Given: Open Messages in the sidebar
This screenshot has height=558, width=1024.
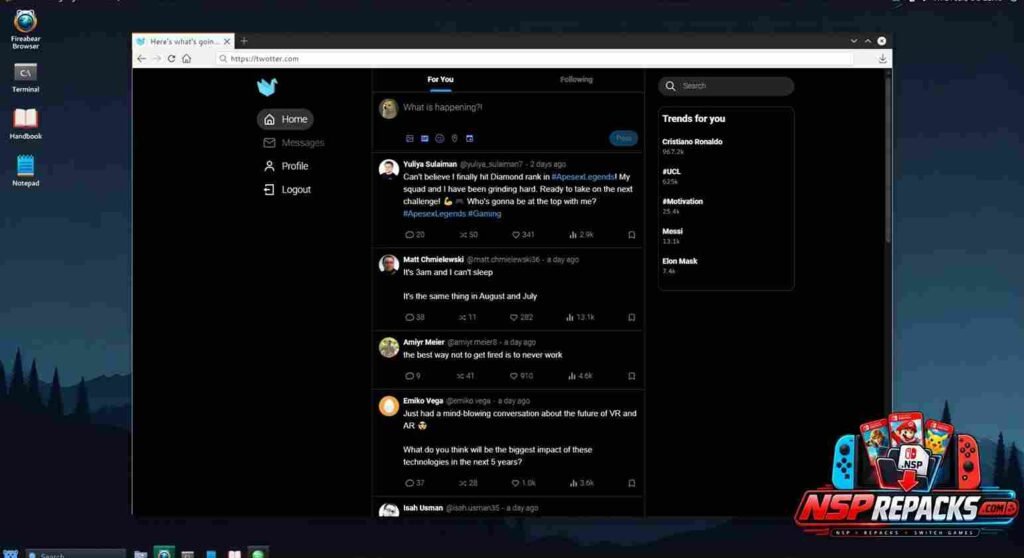Looking at the screenshot, I should tap(294, 142).
